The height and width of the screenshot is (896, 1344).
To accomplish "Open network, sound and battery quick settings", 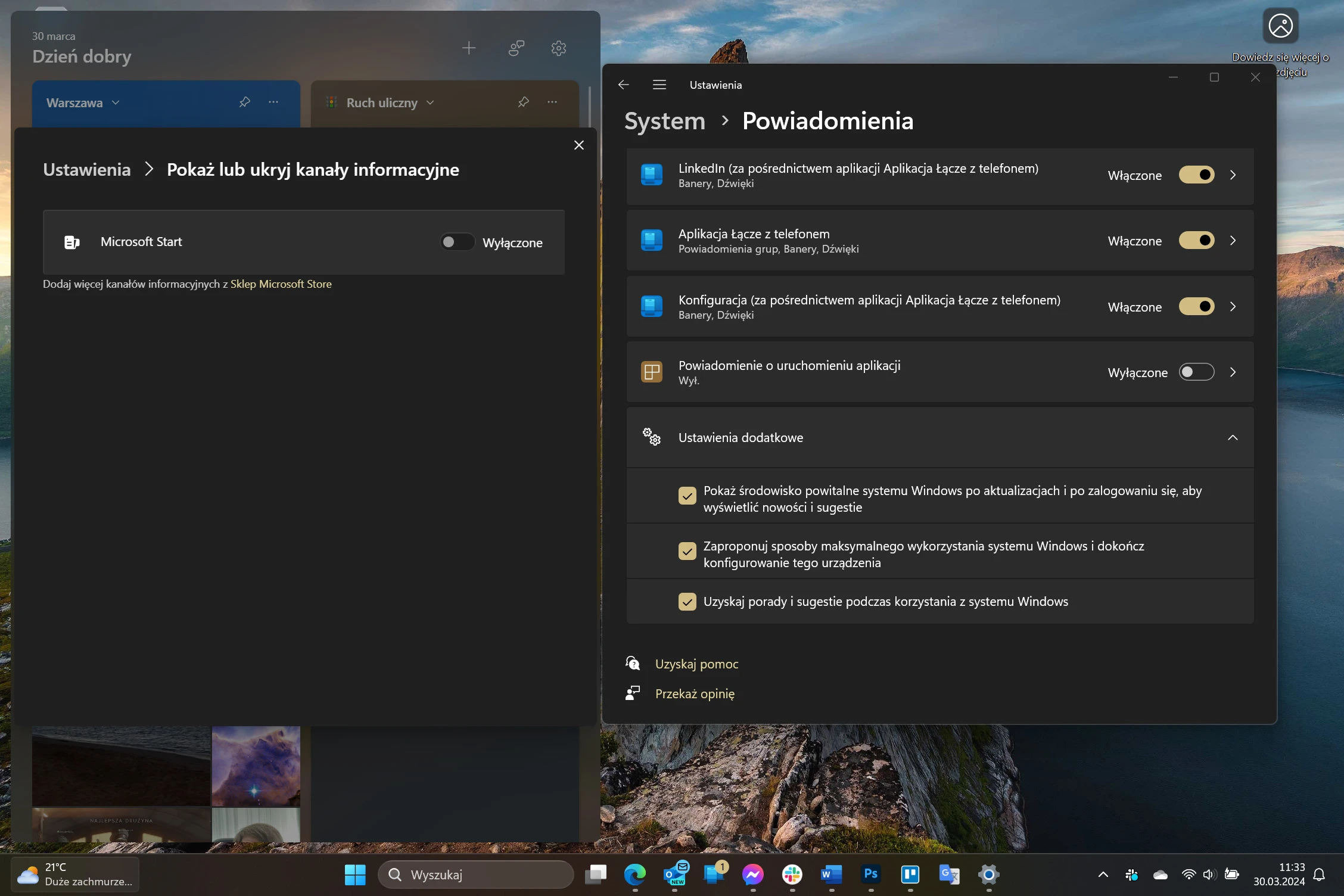I will 1209,875.
